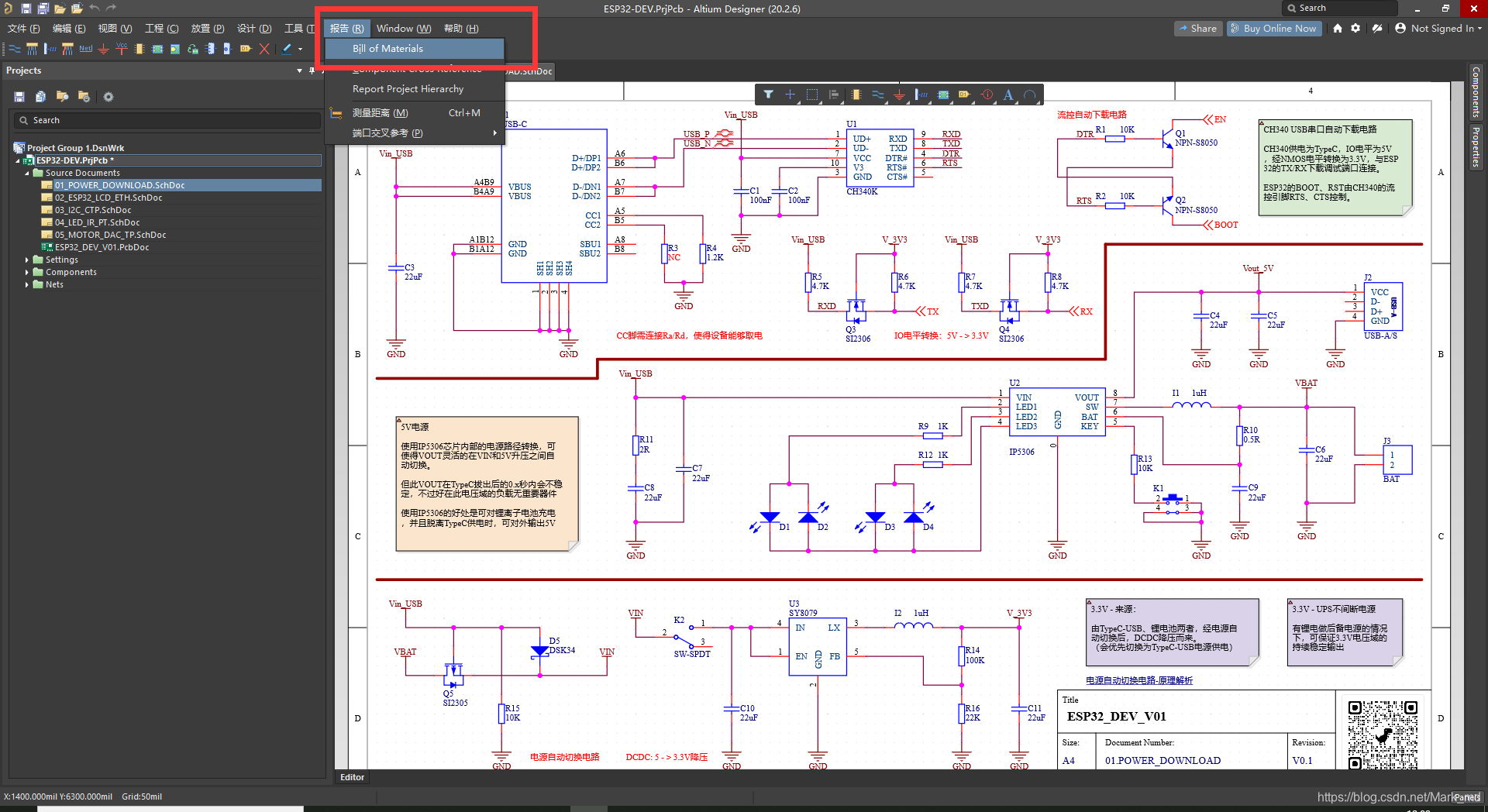1488x812 pixels.
Task: Click the 测量距离 (M) menu entry
Action: click(x=415, y=113)
